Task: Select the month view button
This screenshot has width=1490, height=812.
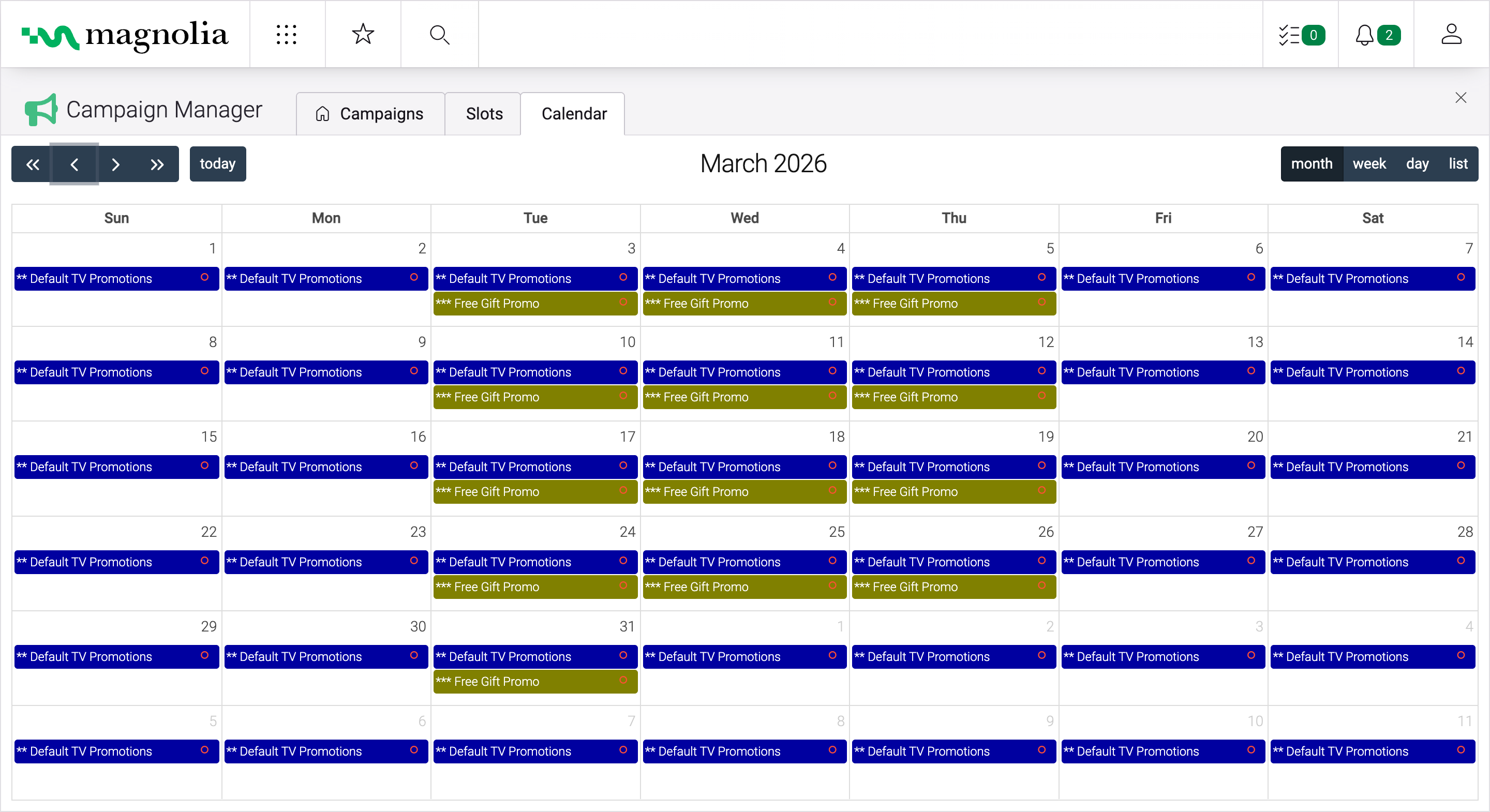Action: (1312, 164)
